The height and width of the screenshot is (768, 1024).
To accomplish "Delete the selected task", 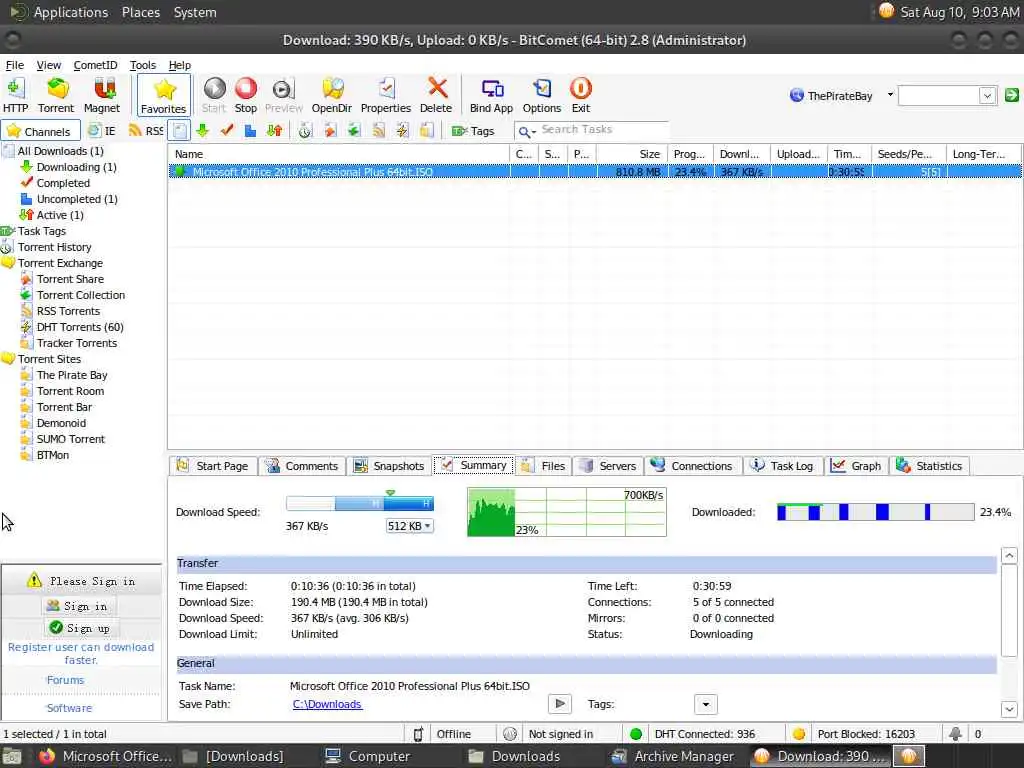I will point(436,95).
